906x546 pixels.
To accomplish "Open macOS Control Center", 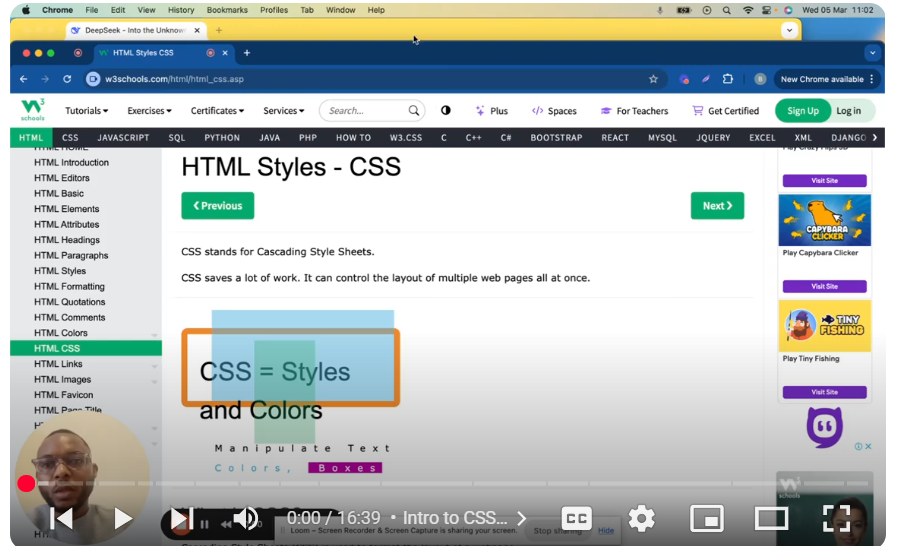I will 767,10.
